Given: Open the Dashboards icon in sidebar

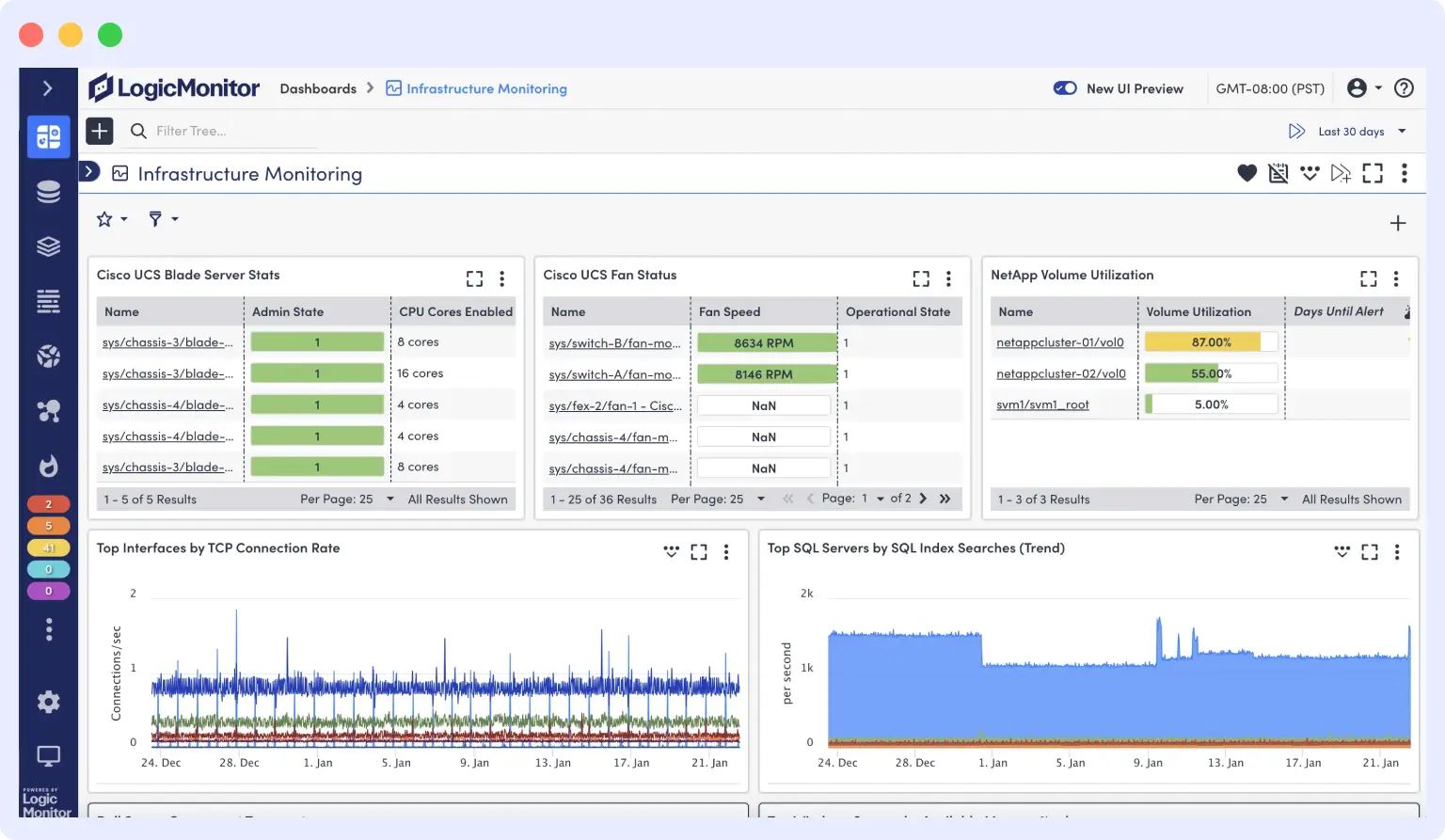Looking at the screenshot, I should 48,137.
